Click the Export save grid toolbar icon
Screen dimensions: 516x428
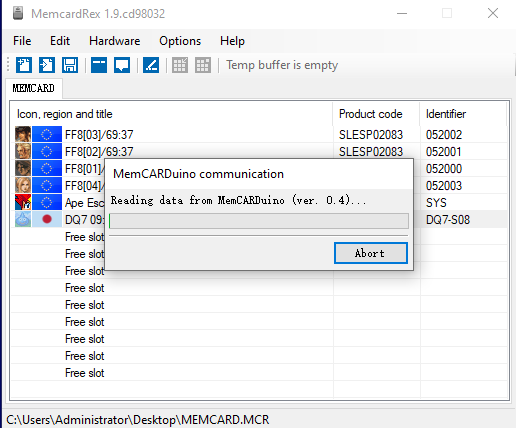pos(203,65)
